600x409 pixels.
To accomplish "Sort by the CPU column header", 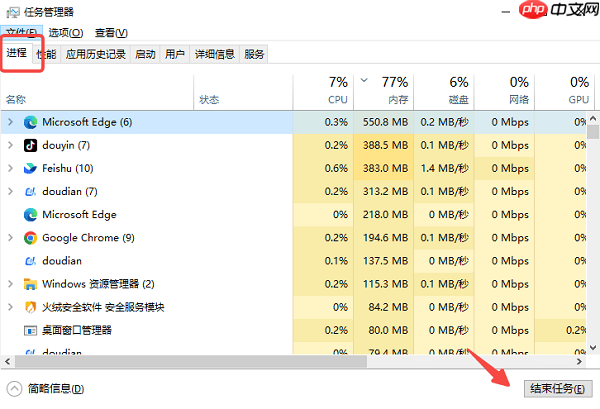I will 323,91.
